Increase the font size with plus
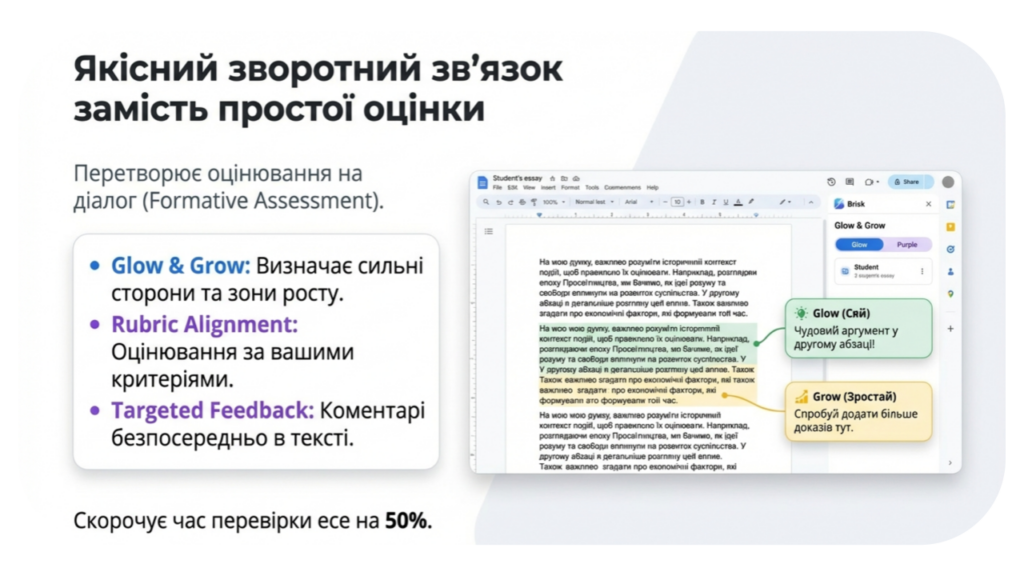The image size is (1024, 576). 689,202
